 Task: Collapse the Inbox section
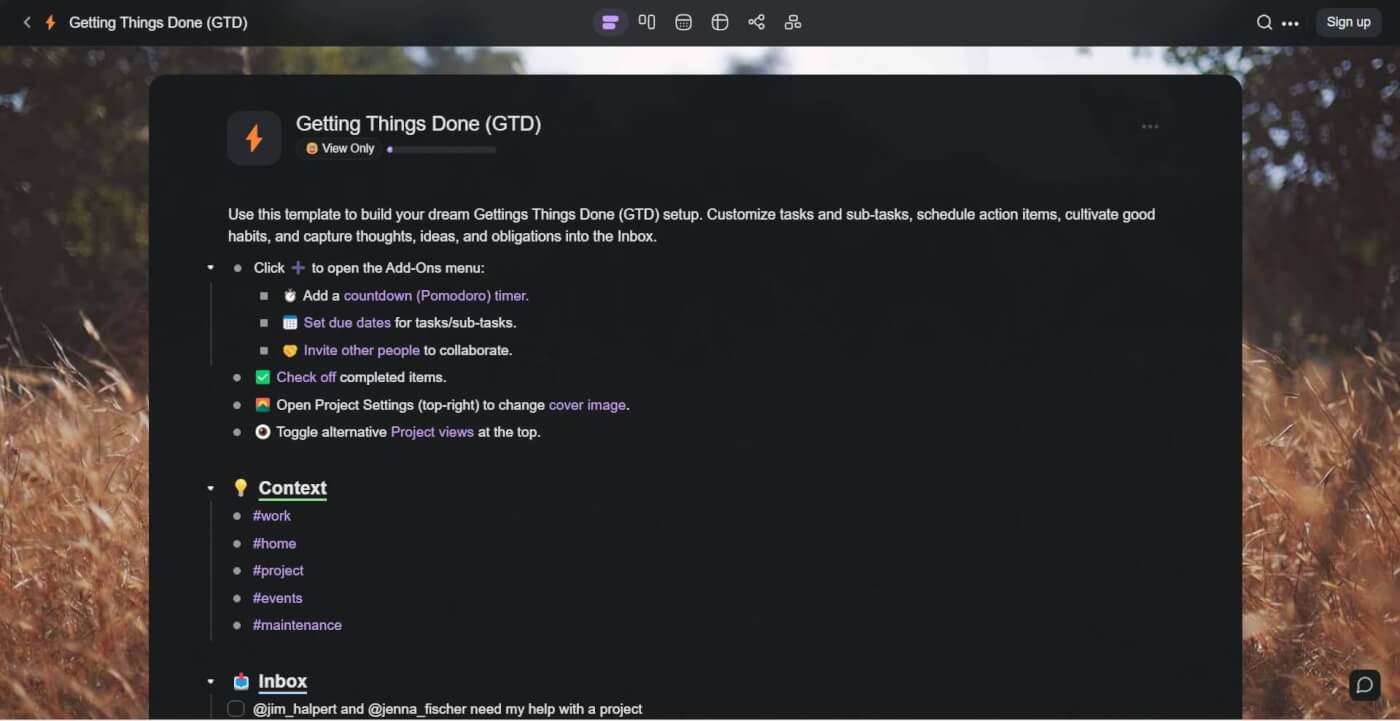(210, 681)
